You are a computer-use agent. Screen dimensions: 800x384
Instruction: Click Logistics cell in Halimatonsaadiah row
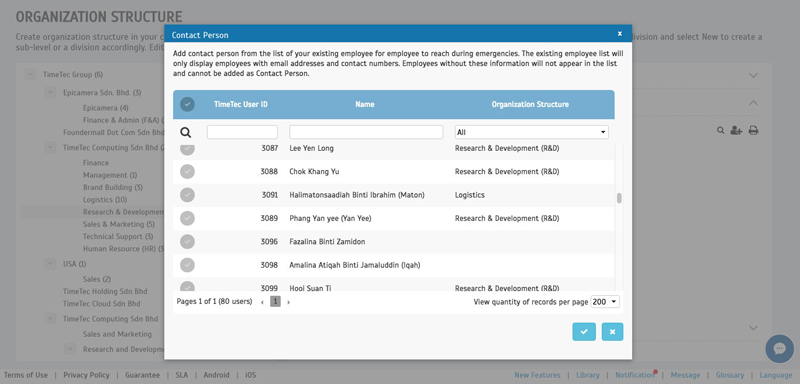tap(470, 195)
